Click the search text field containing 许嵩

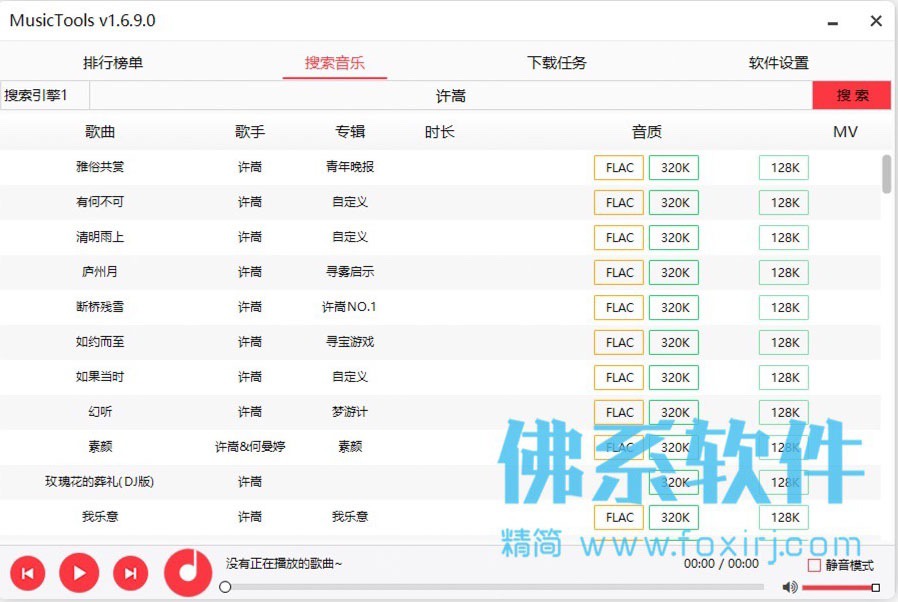click(451, 95)
